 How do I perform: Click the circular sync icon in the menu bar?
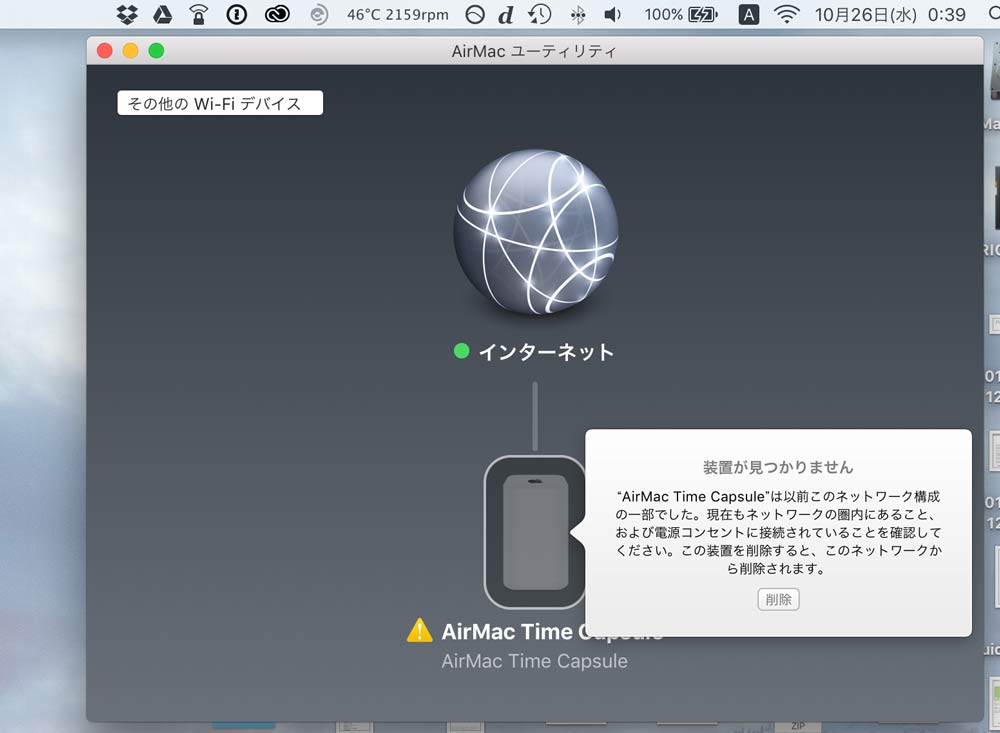tap(319, 14)
